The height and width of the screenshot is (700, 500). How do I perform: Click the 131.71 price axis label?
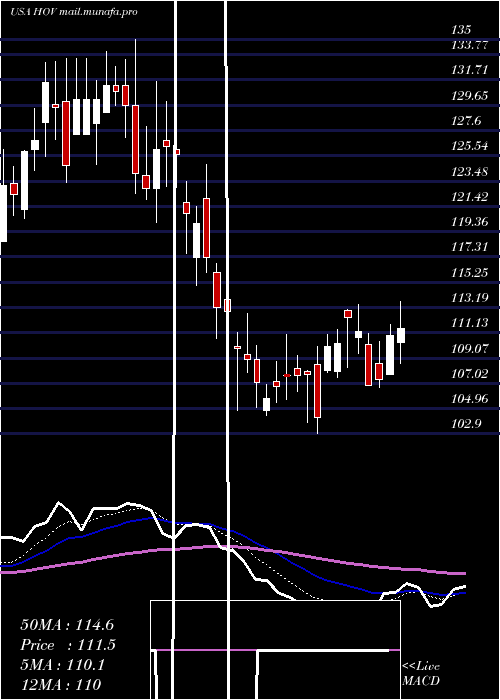(470, 70)
